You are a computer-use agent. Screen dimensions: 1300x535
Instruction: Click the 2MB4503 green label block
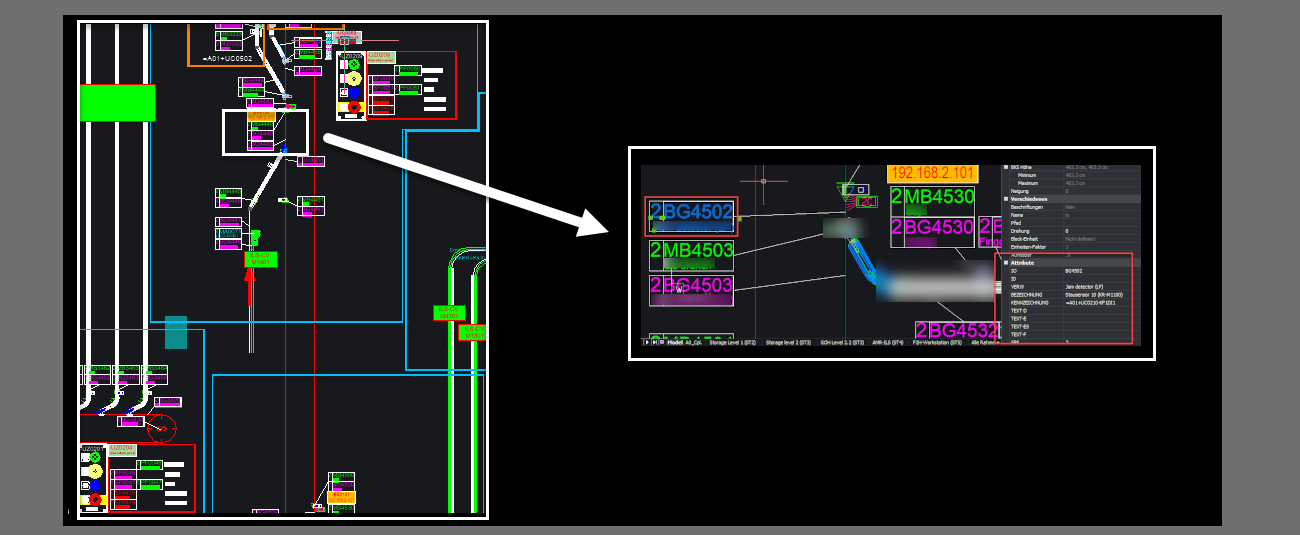click(x=692, y=250)
